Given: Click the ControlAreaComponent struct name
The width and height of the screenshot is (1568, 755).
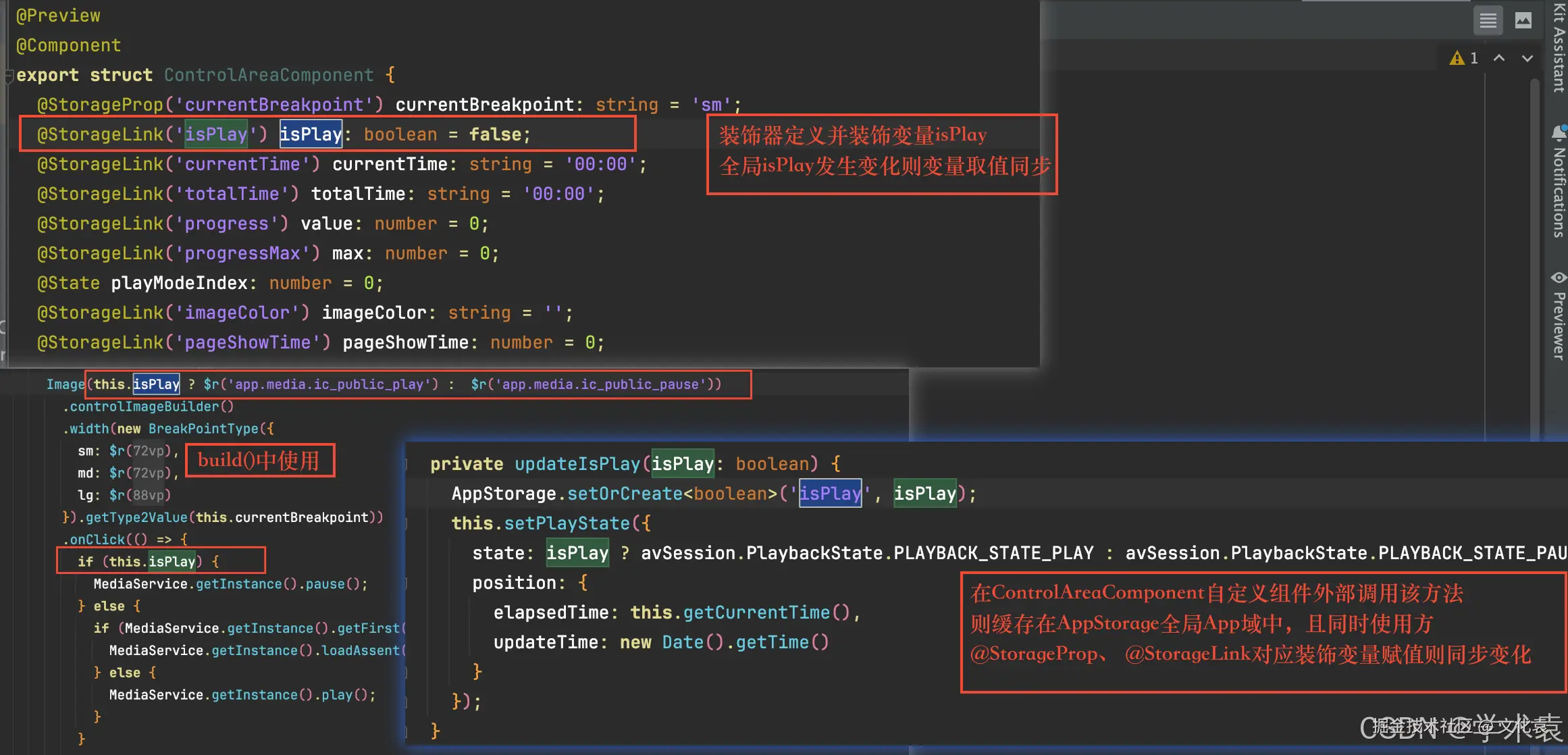Looking at the screenshot, I should tap(268, 75).
